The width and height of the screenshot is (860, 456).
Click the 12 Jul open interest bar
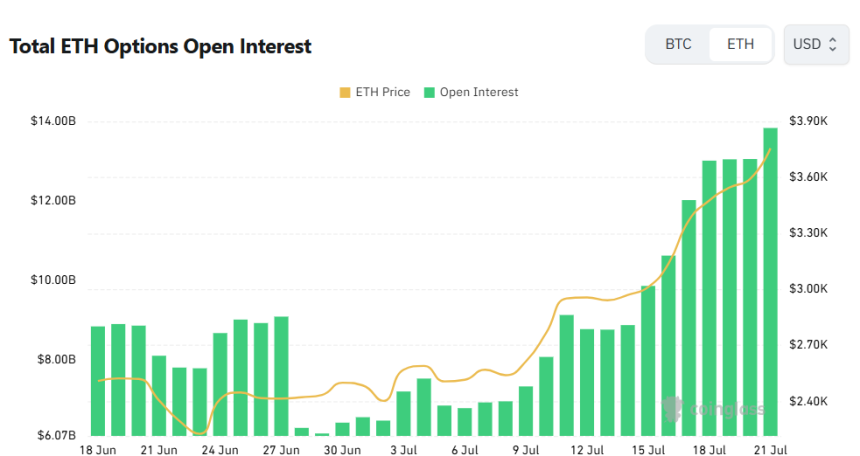coord(587,382)
